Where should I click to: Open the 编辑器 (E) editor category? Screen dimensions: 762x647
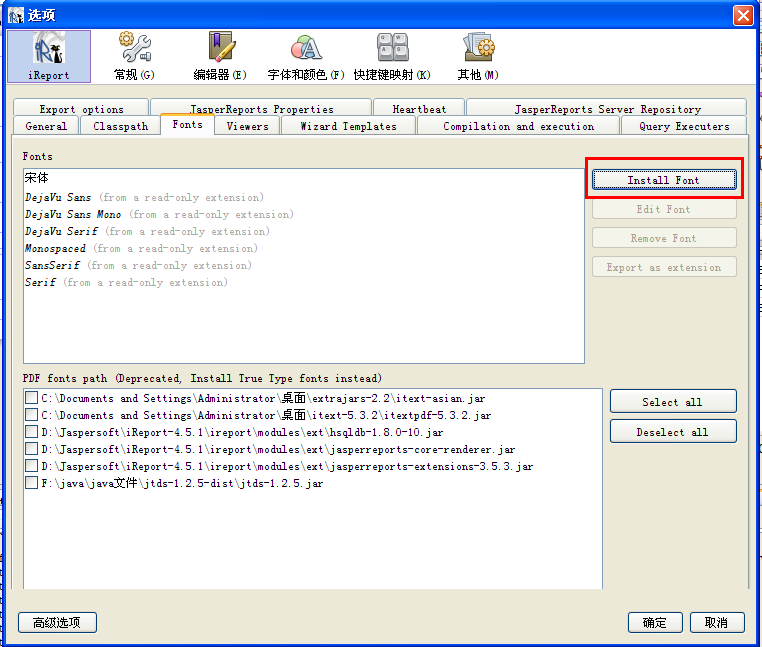(220, 56)
